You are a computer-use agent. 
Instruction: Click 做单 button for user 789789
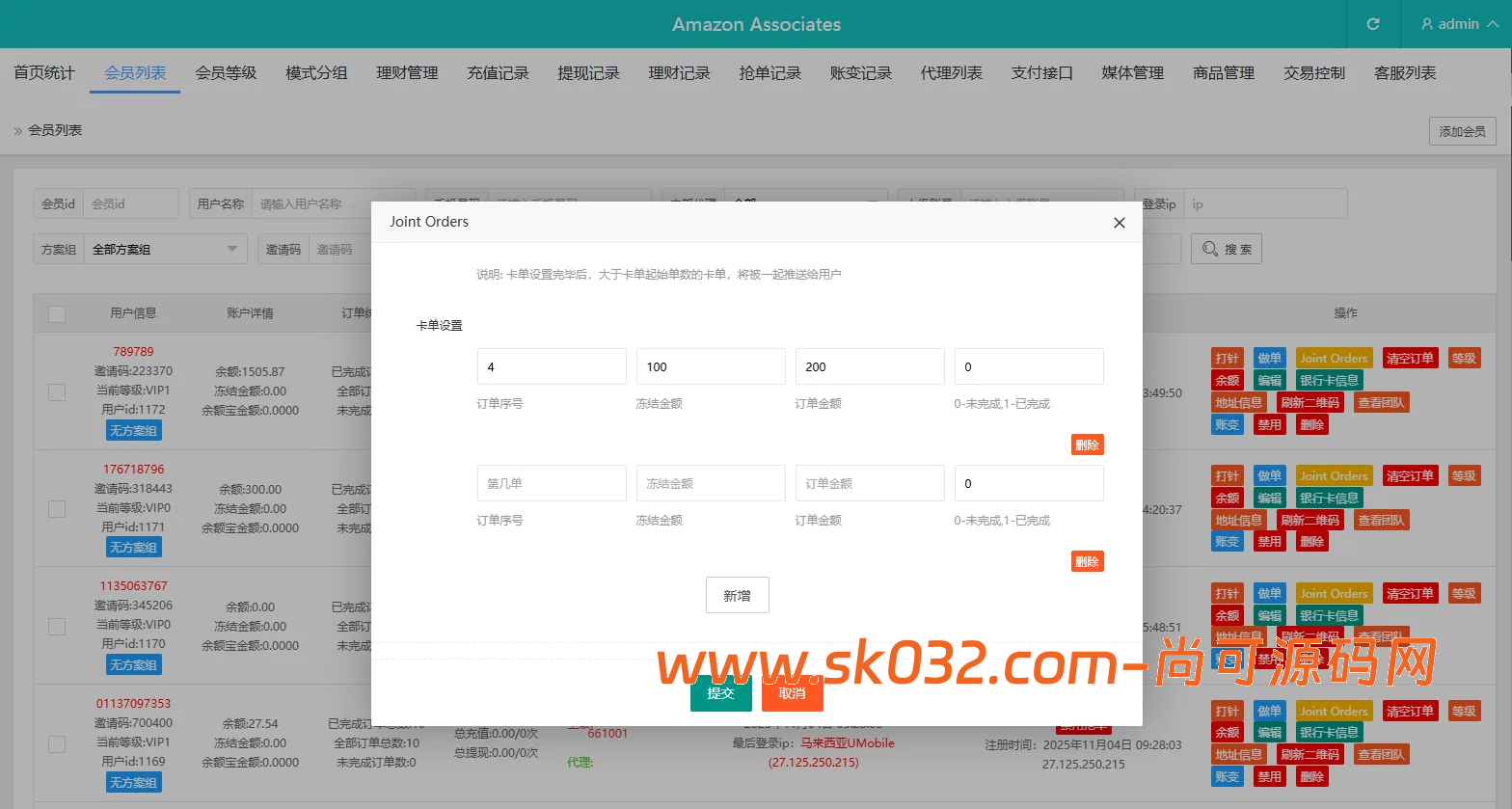(x=1270, y=359)
